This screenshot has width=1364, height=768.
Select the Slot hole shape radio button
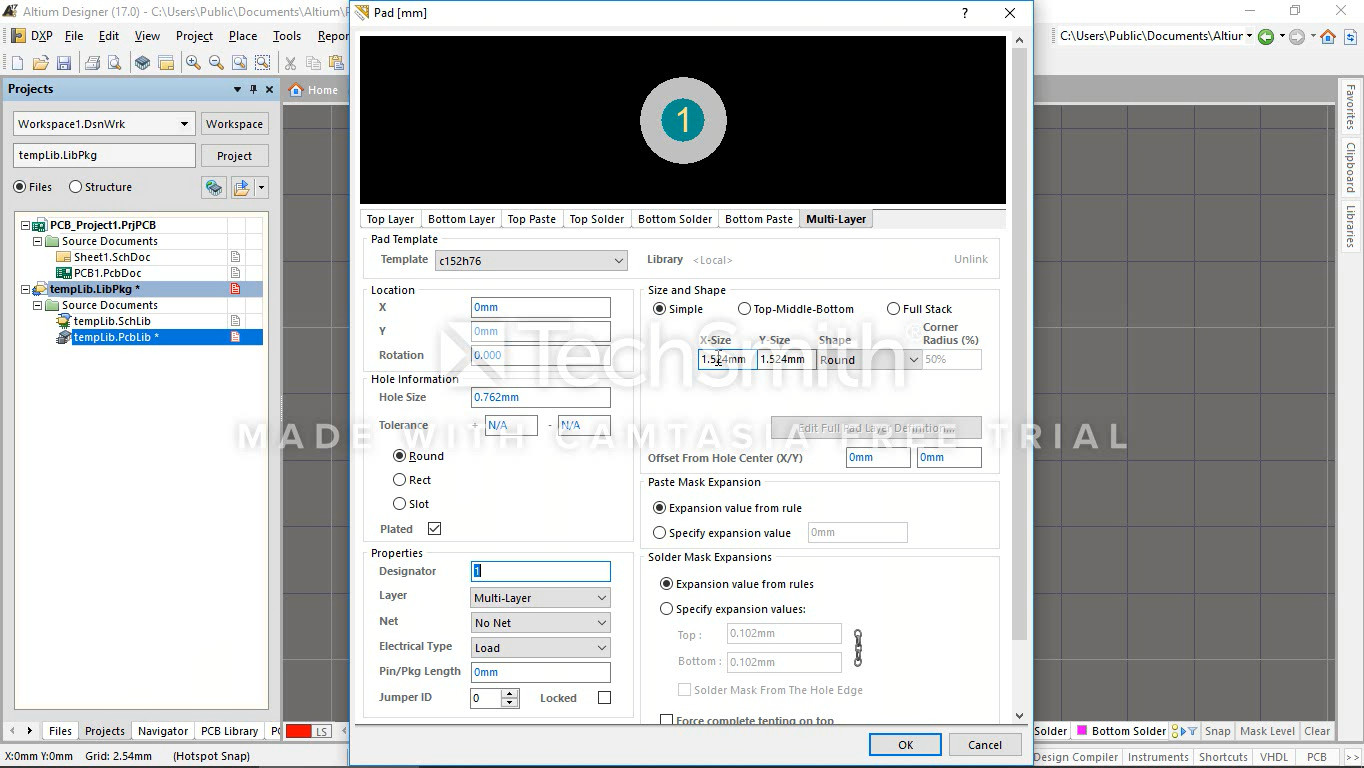click(x=400, y=504)
